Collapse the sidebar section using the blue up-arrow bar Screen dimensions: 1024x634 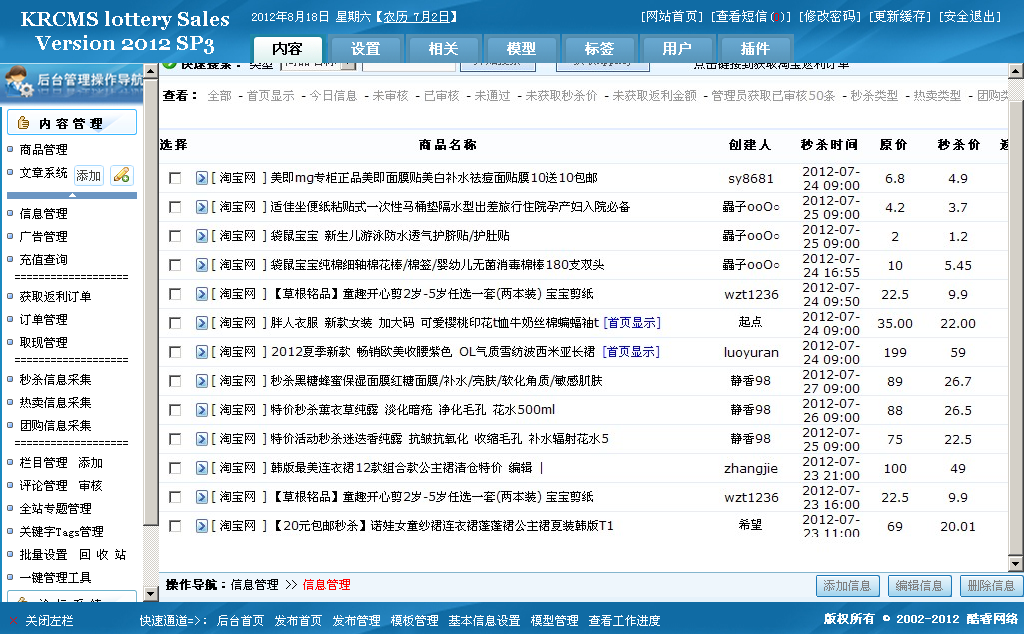pyautogui.click(x=72, y=195)
